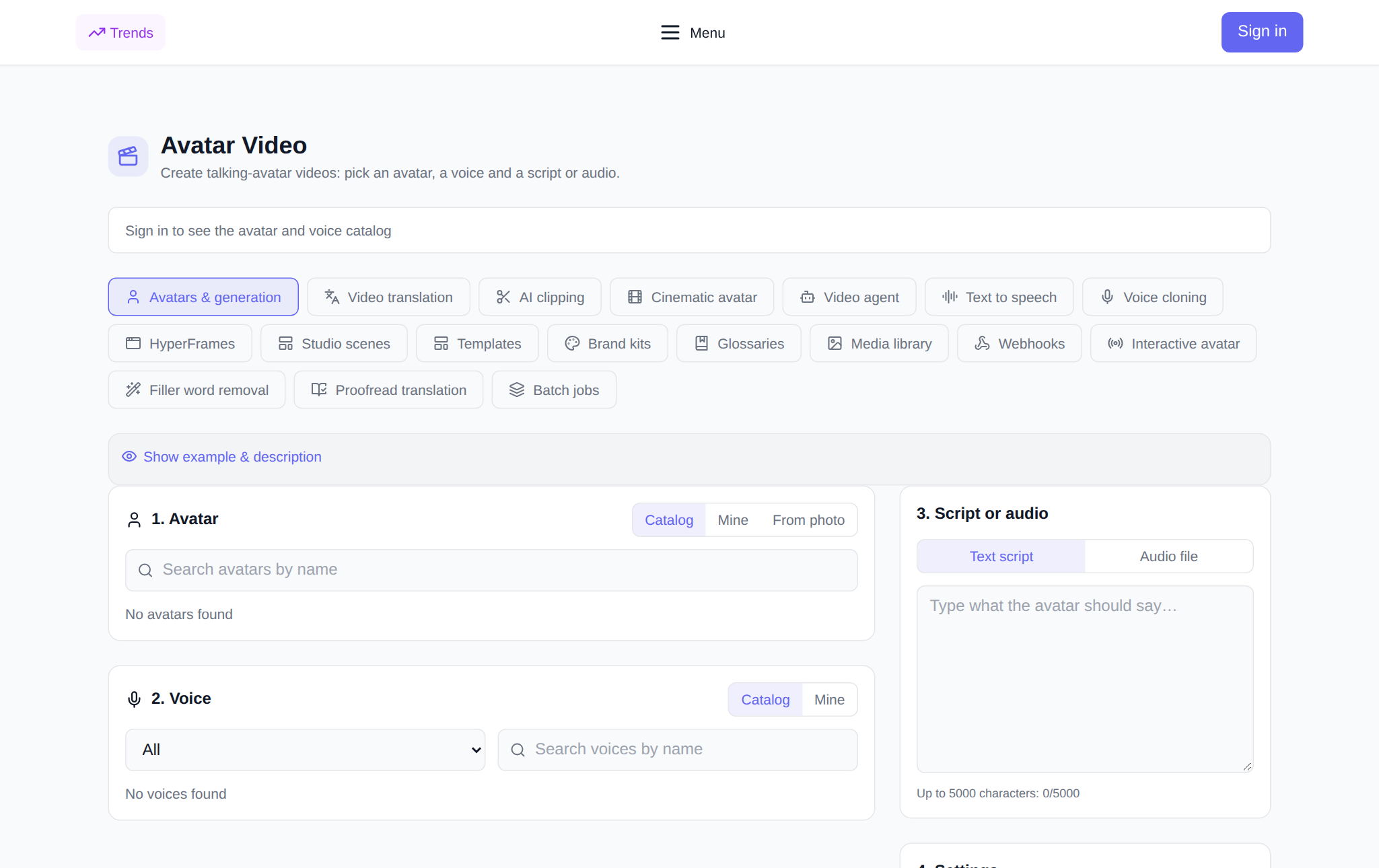Open the Voice cloning tool

click(1153, 297)
